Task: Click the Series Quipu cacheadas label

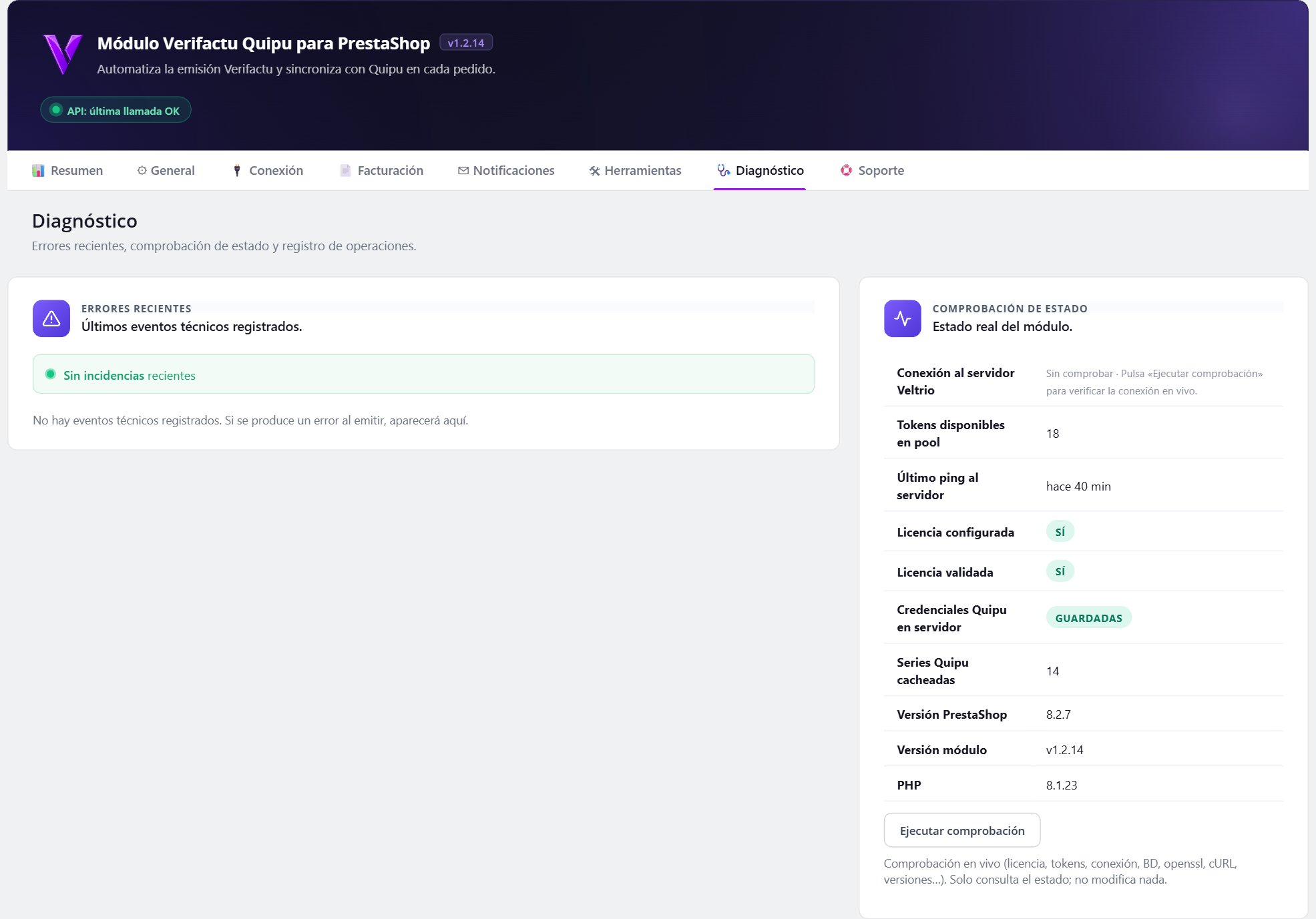Action: click(933, 671)
